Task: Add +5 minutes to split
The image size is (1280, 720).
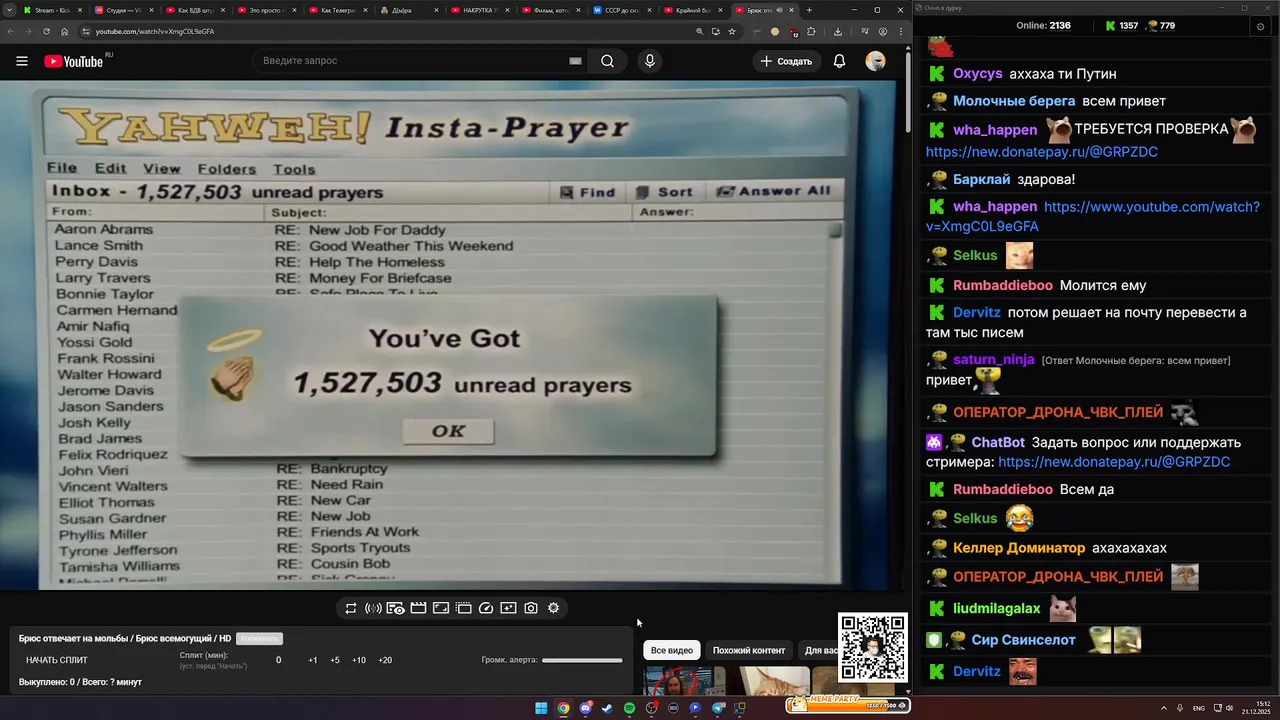Action: pos(335,660)
